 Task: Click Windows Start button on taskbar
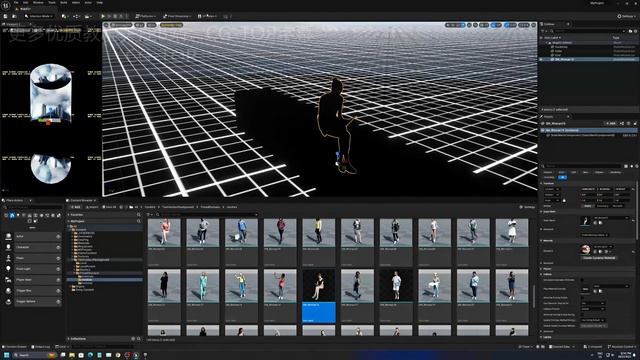click(x=7, y=355)
